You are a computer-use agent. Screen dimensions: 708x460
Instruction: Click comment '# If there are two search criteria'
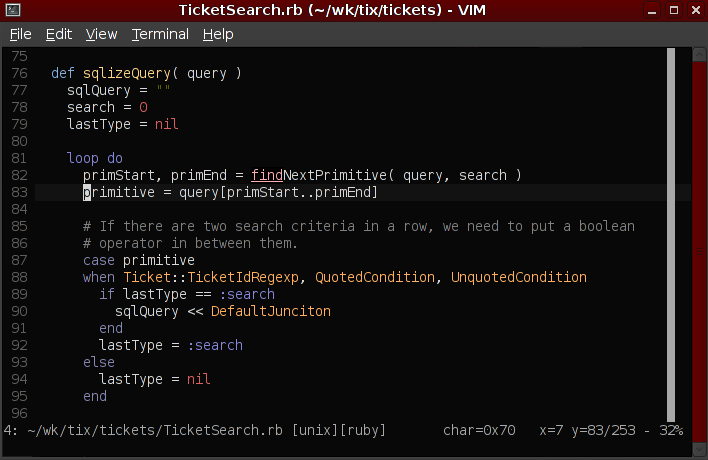tap(219, 226)
